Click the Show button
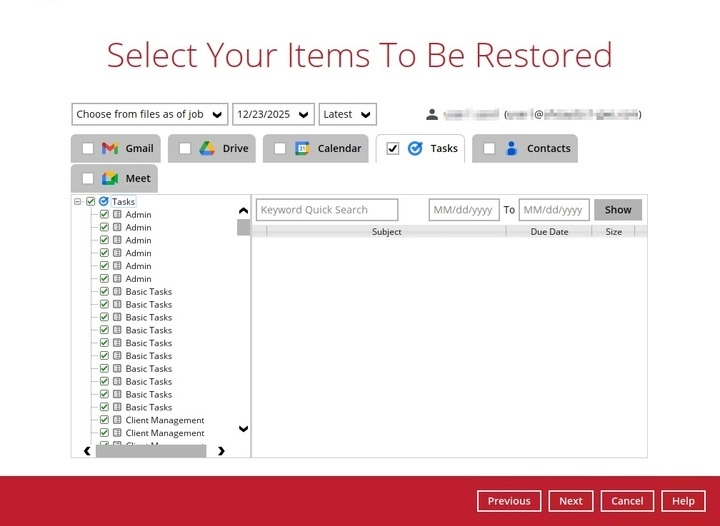720x526 pixels. click(x=618, y=210)
